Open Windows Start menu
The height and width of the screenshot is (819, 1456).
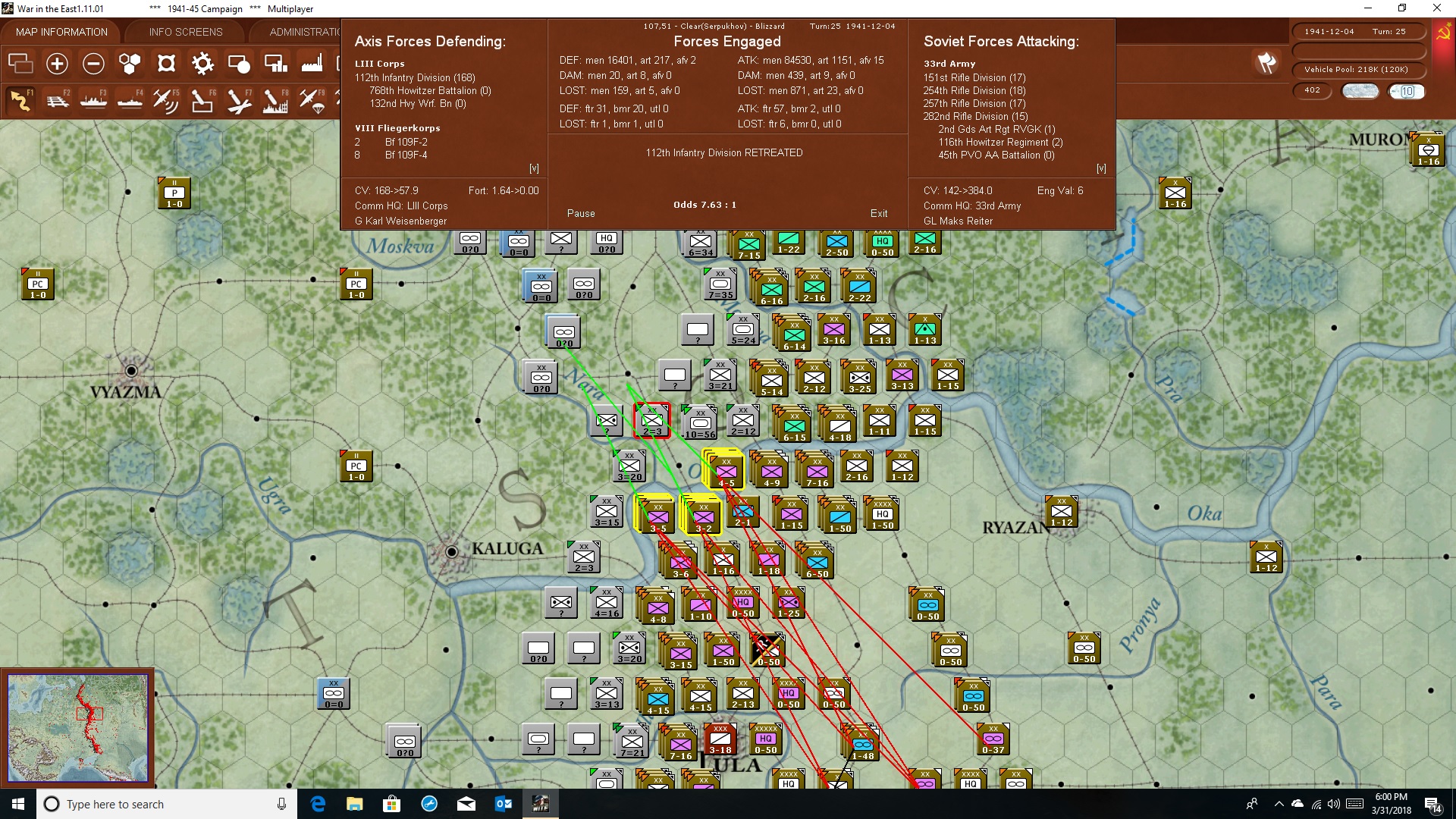click(x=18, y=804)
